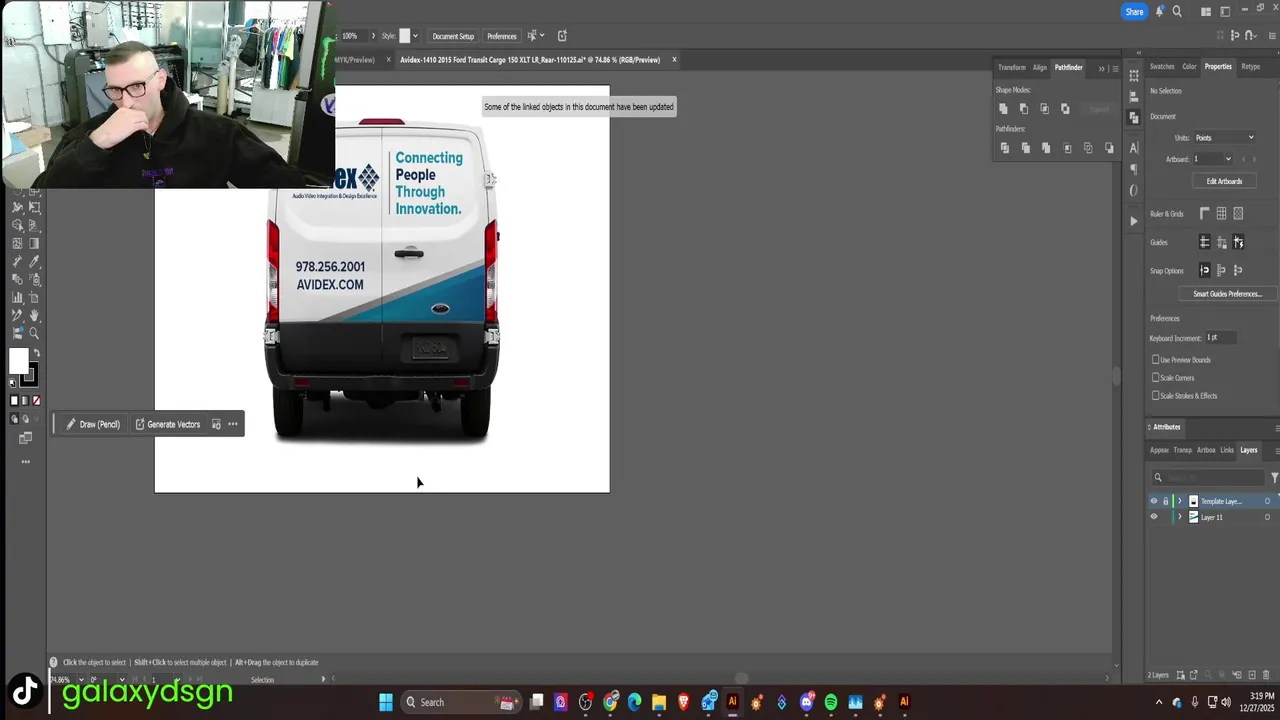
Task: Click the Trim pathfinder icon
Action: 1026,148
